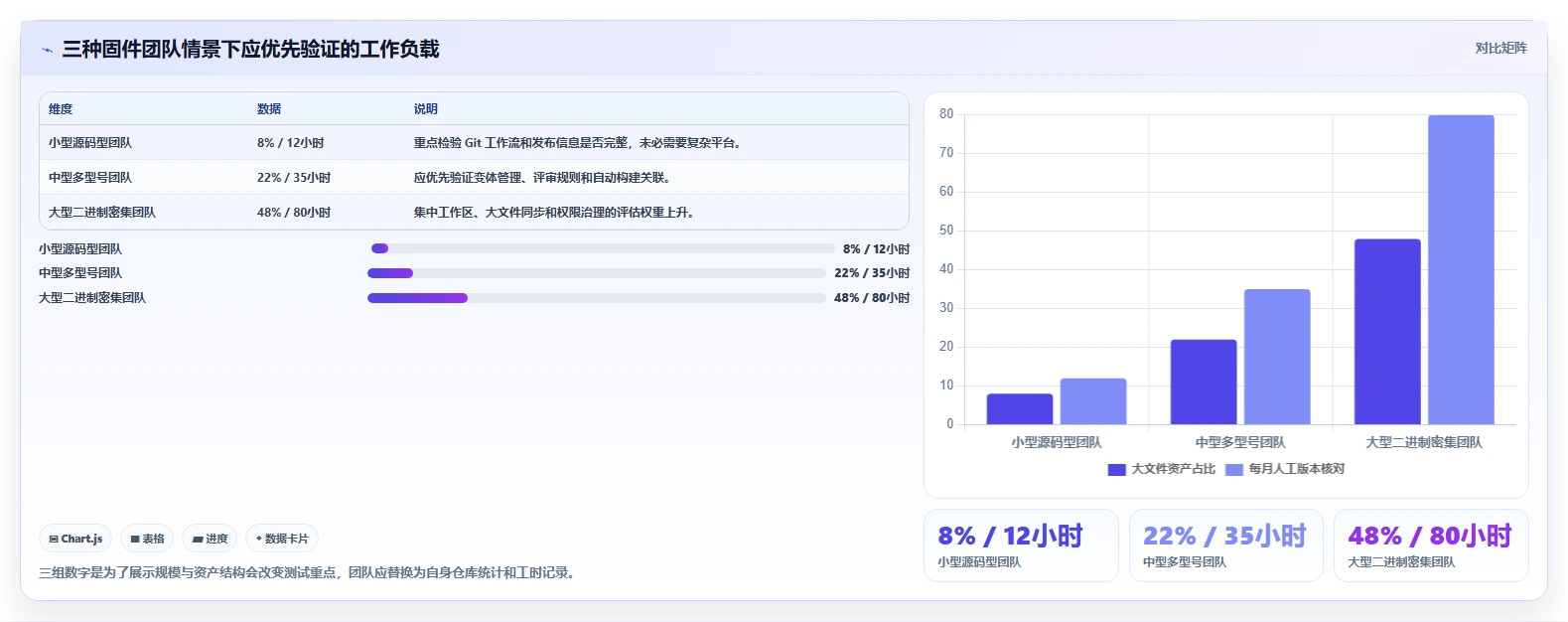Viewport: 1568px width, 622px height.
Task: Click the 数据 column header
Action: tap(269, 109)
